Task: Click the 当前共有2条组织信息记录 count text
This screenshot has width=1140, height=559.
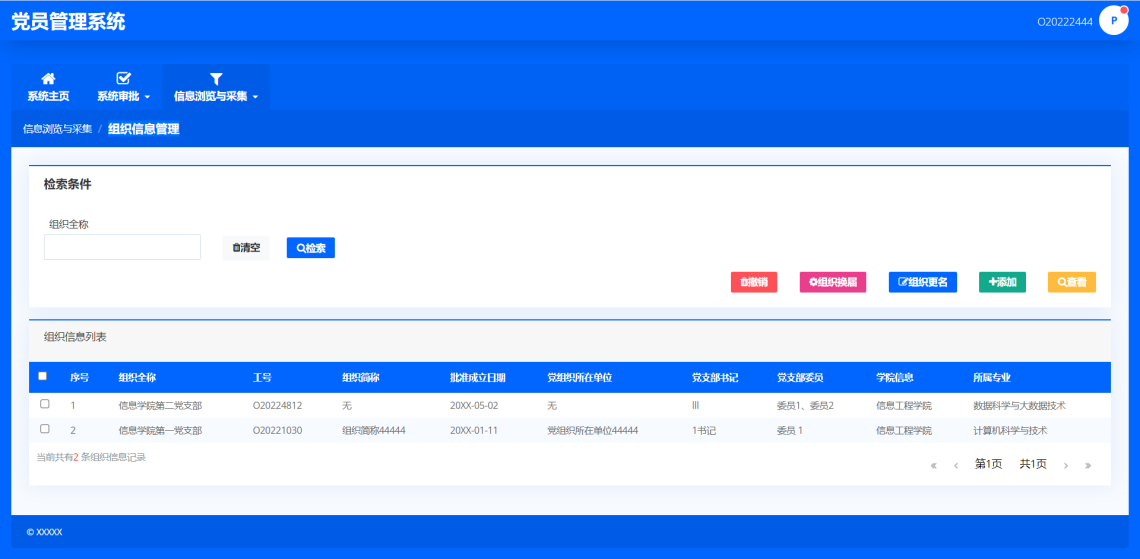Action: 91,457
